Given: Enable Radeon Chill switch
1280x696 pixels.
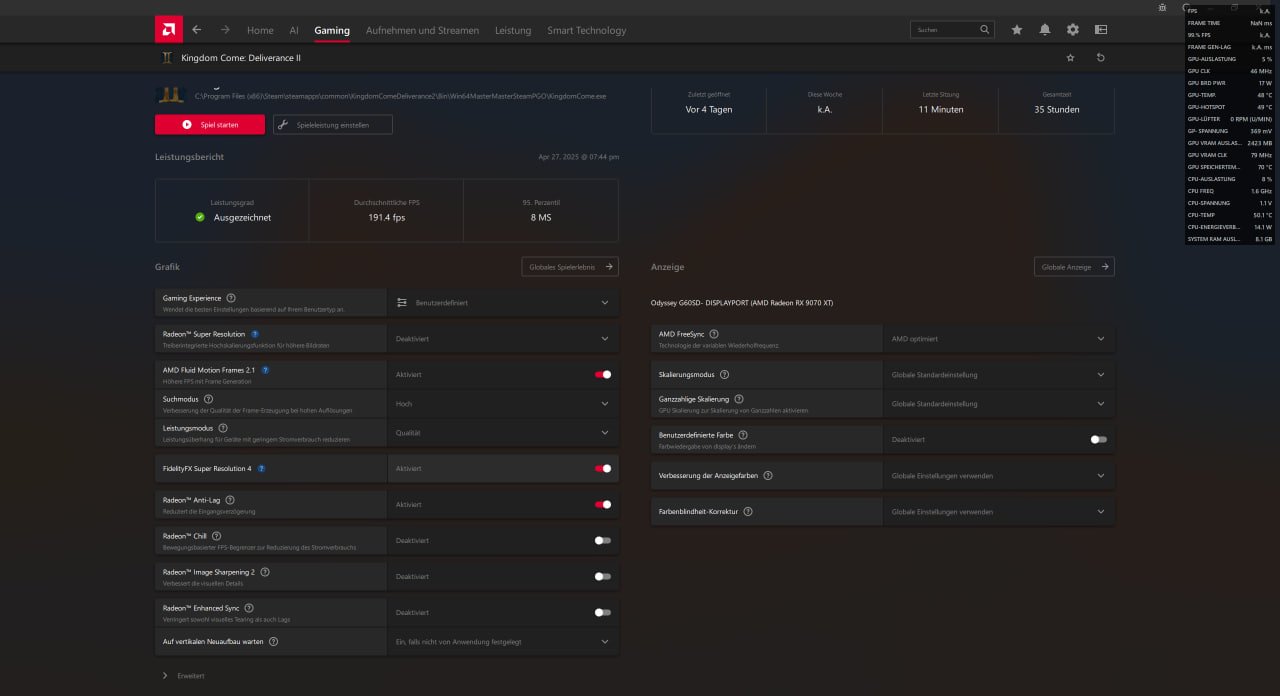Looking at the screenshot, I should 603,541.
